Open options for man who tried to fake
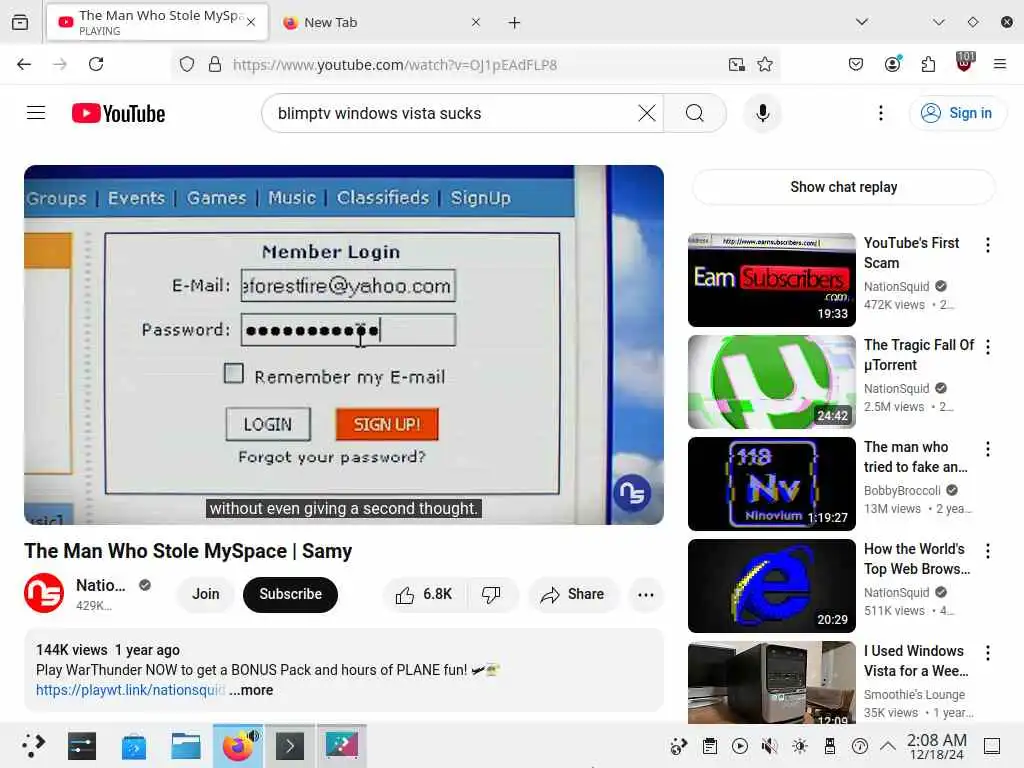The height and width of the screenshot is (768, 1024). (x=987, y=449)
